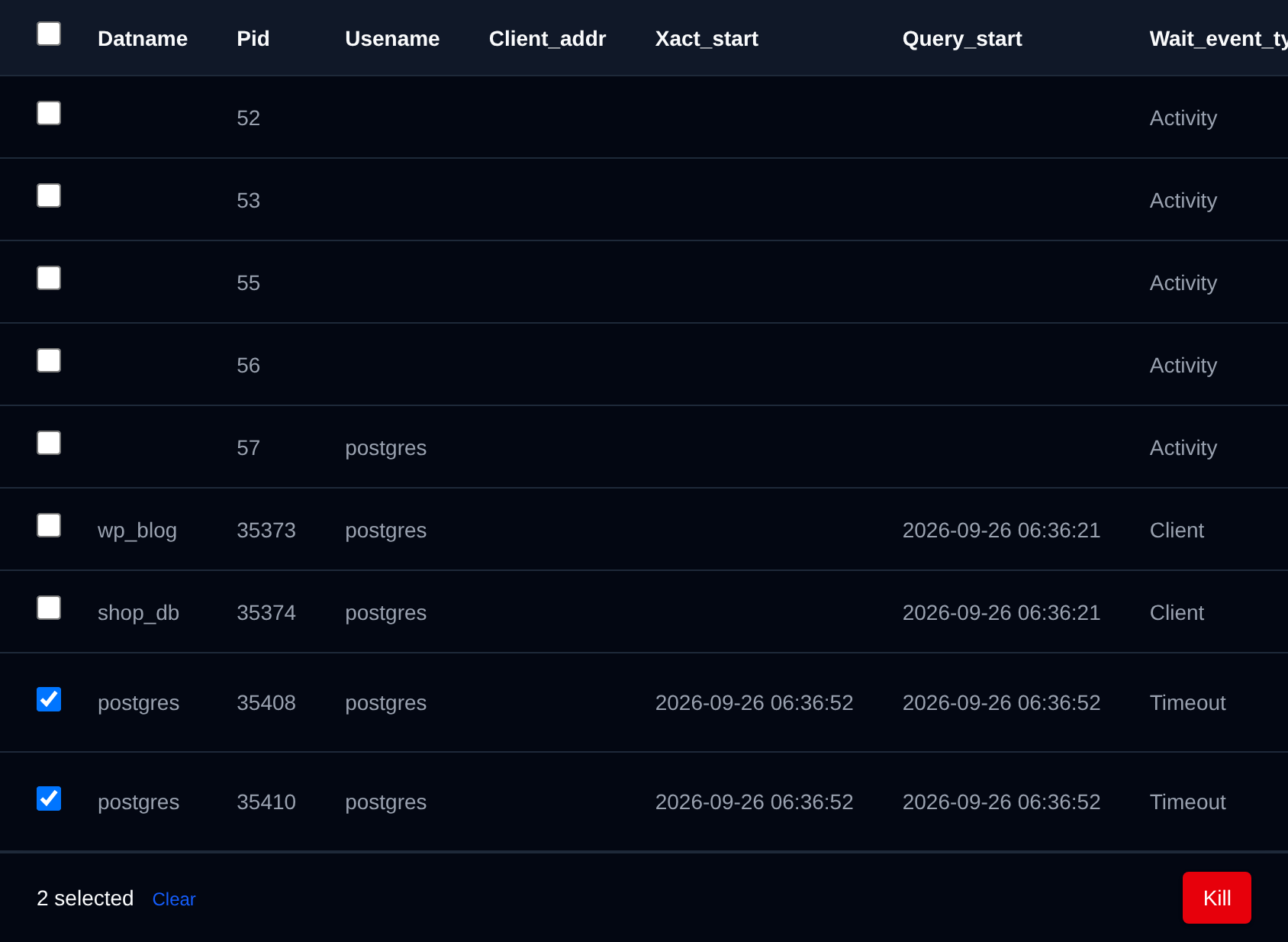The width and height of the screenshot is (1288, 942).
Task: Click Pid value 52
Action: pos(249,118)
